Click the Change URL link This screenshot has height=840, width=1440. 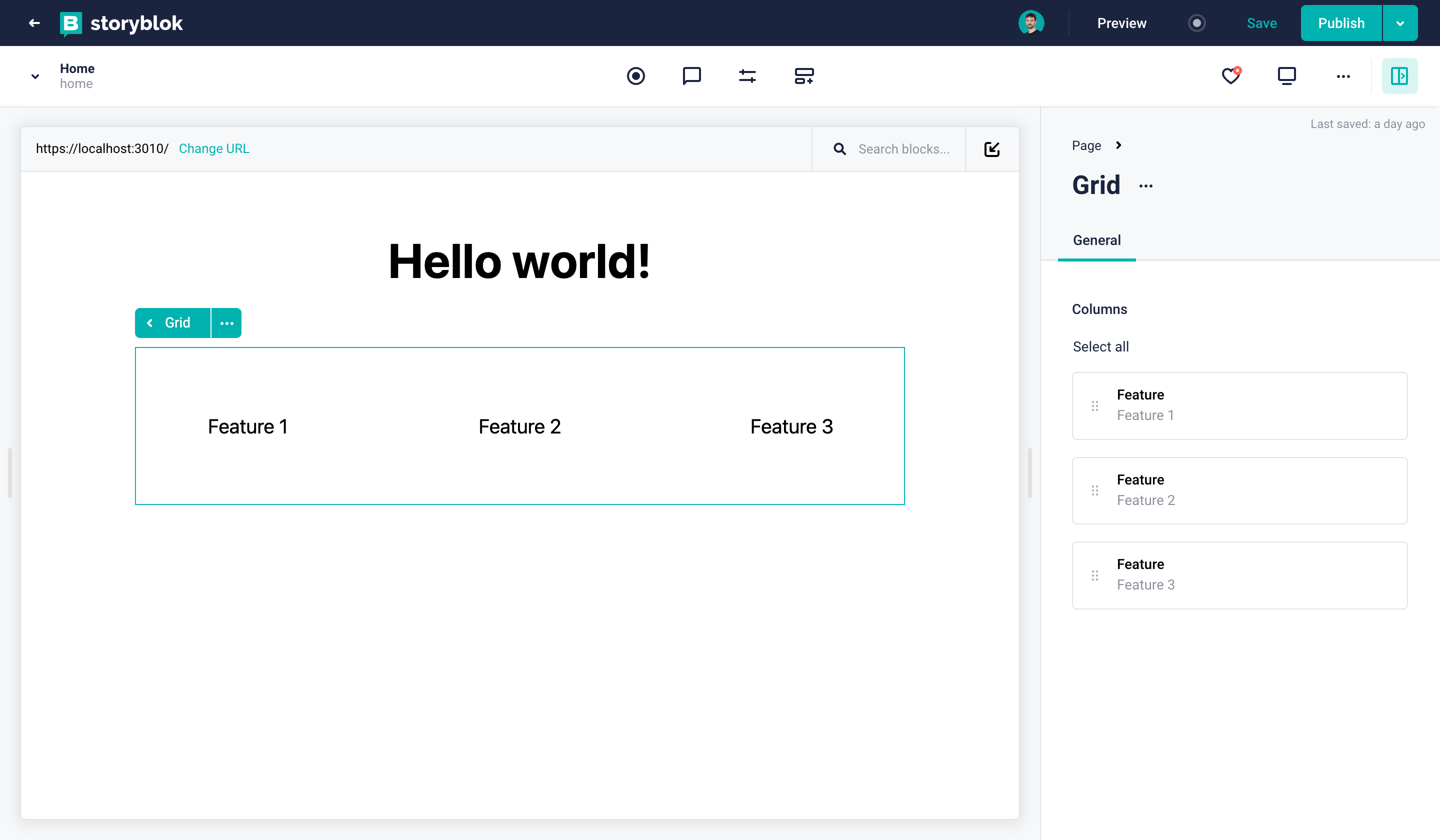pos(213,148)
